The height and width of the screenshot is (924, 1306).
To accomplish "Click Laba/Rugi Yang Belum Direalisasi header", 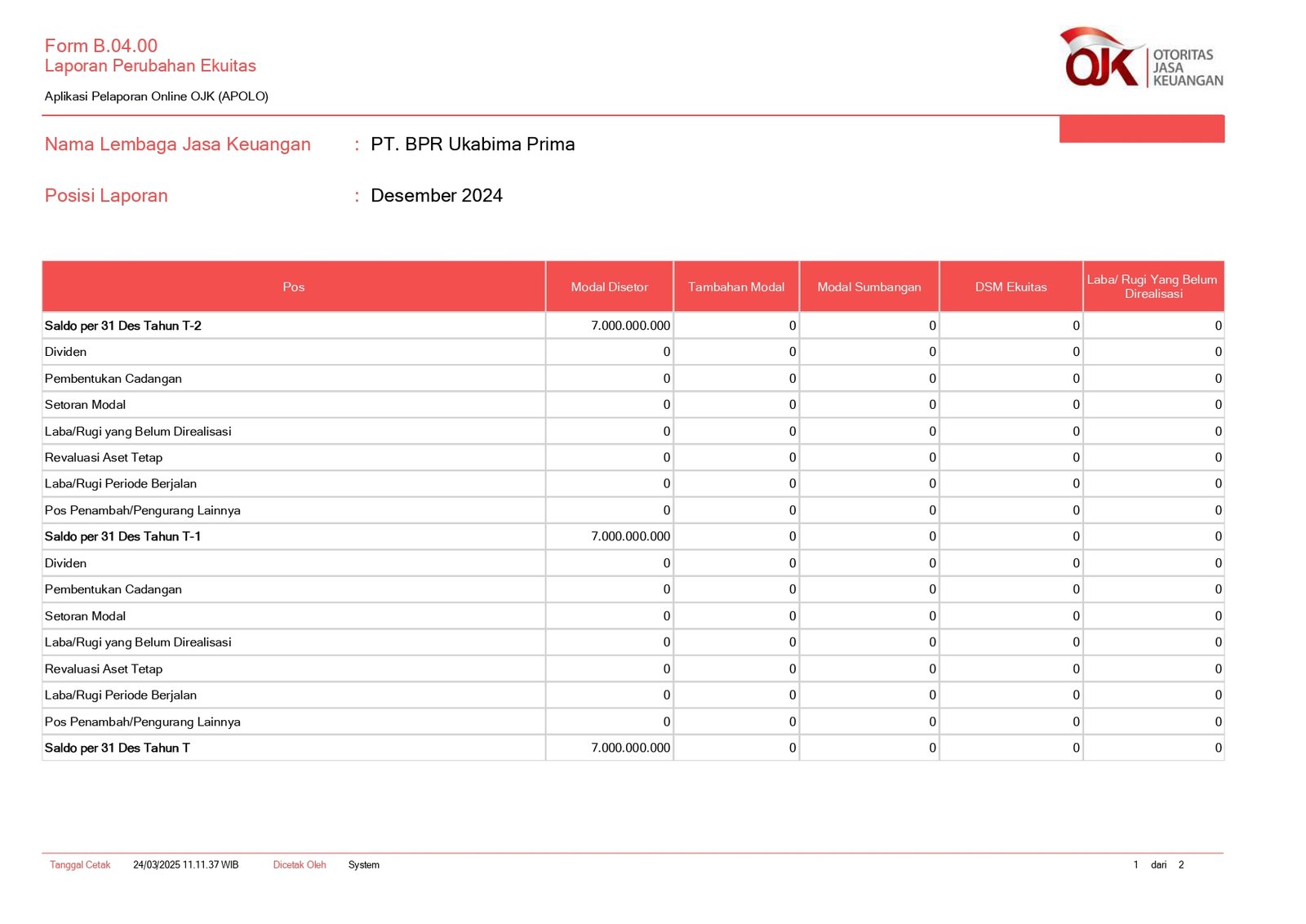I will click(x=1153, y=287).
